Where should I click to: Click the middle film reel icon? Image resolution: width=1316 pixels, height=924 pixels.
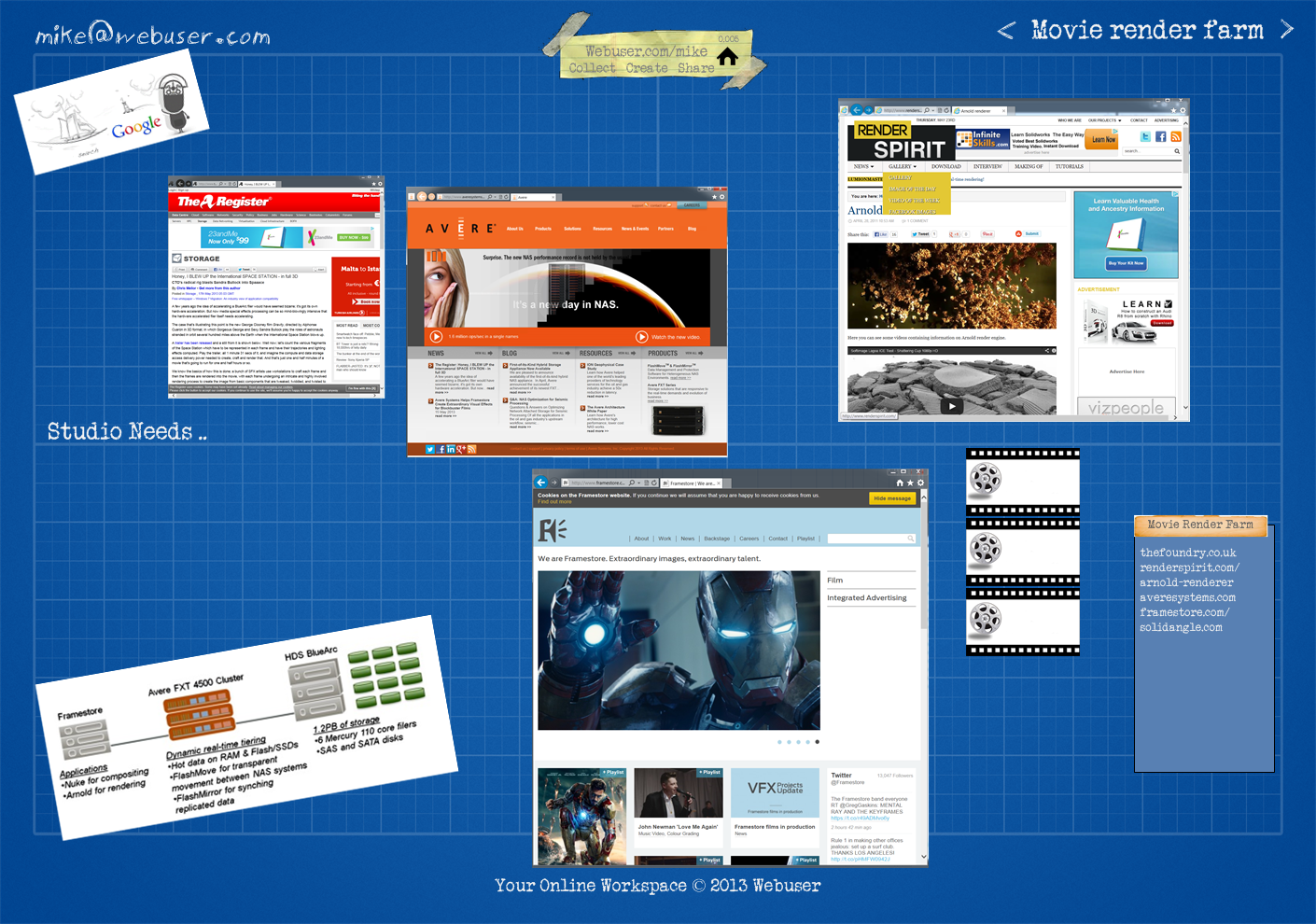pos(986,550)
